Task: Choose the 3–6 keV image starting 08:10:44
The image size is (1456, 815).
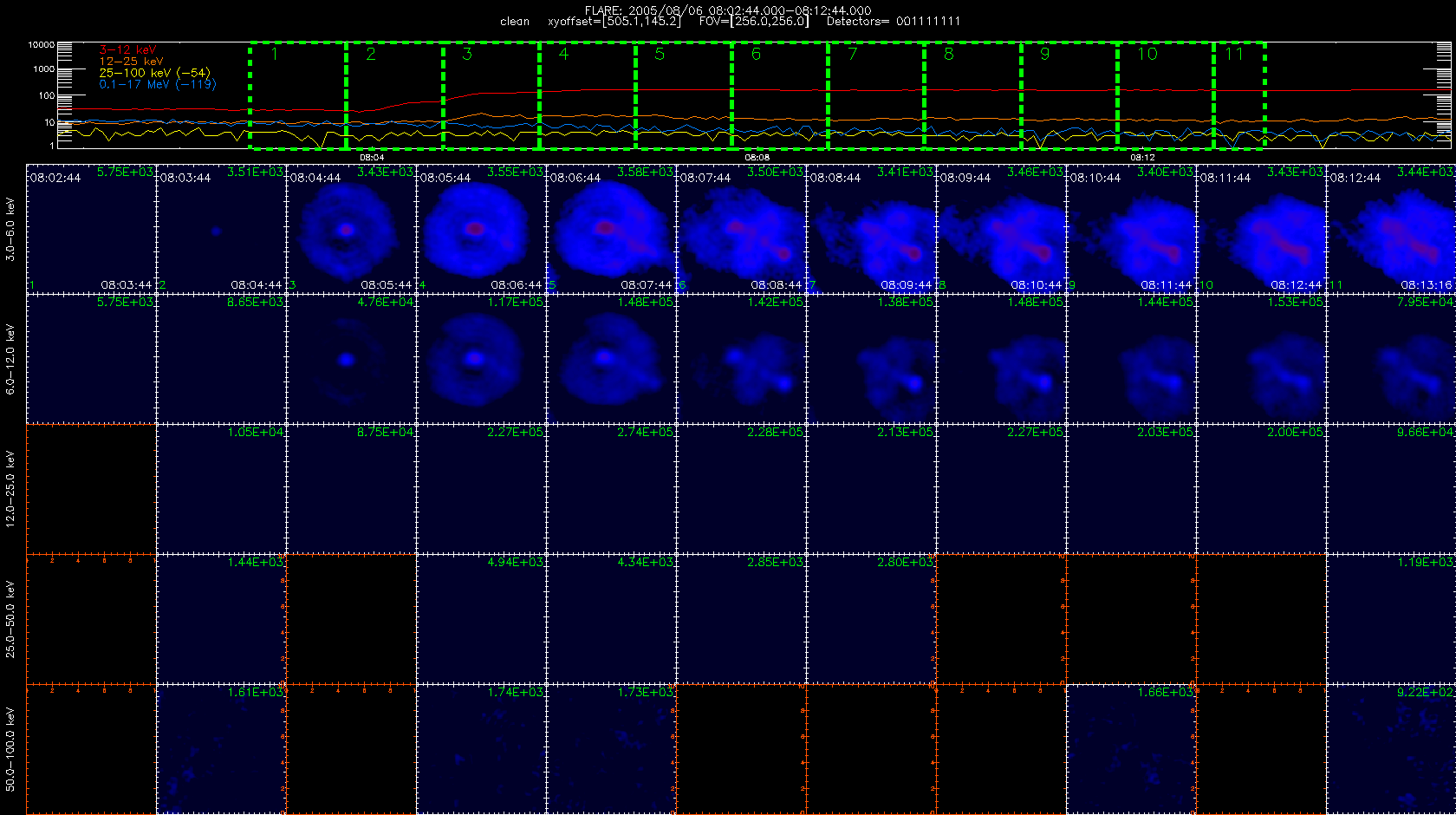Action: 1131,229
